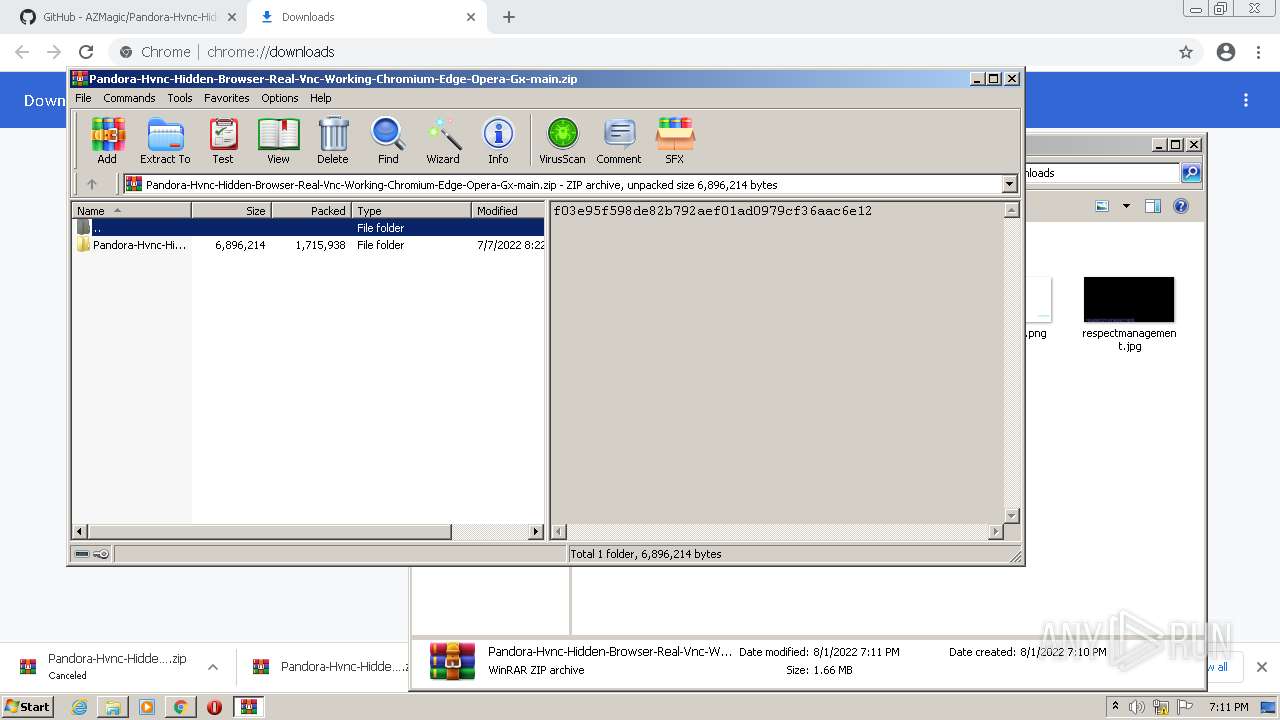Sort file list by Modified column
1280x720 pixels.
(508, 210)
